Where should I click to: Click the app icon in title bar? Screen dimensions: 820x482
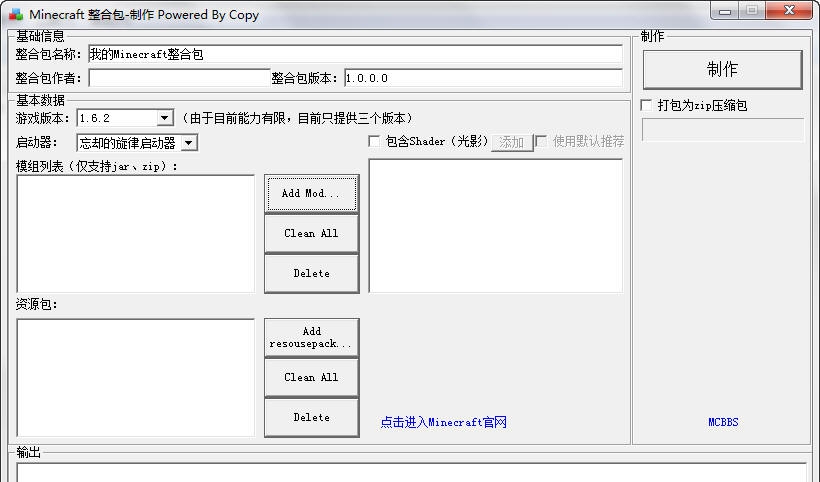coord(15,15)
